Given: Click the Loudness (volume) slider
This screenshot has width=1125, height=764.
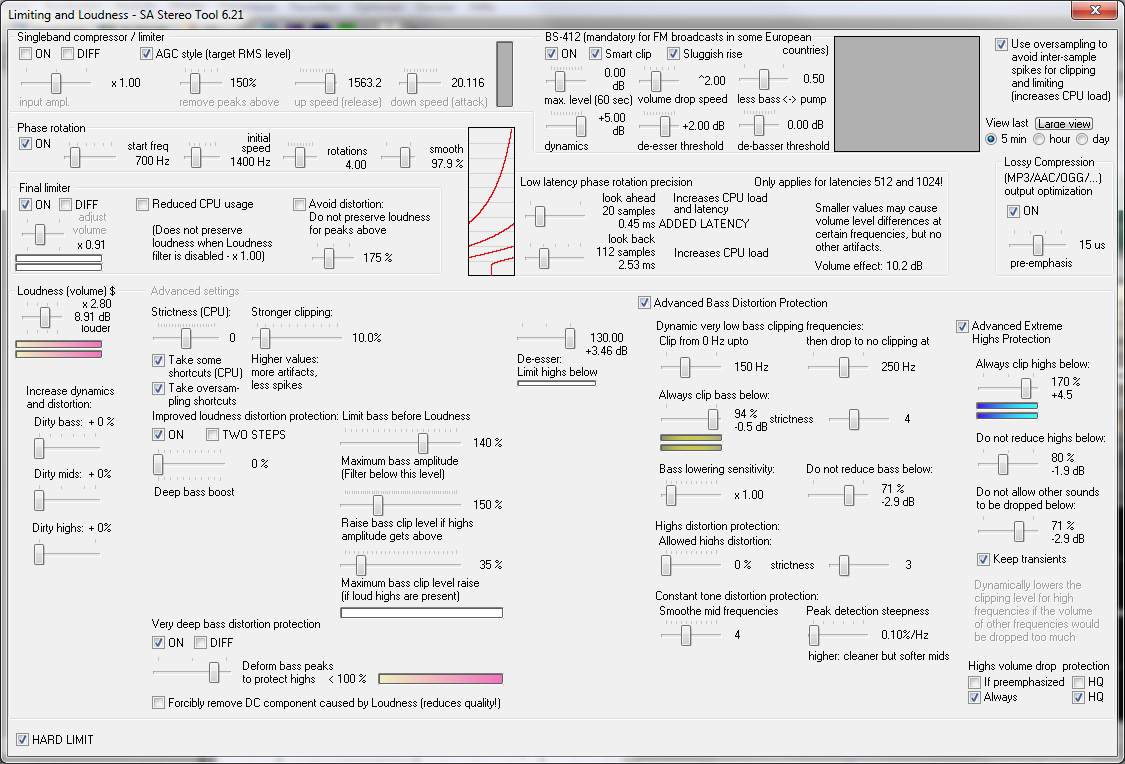Looking at the screenshot, I should pyautogui.click(x=42, y=316).
